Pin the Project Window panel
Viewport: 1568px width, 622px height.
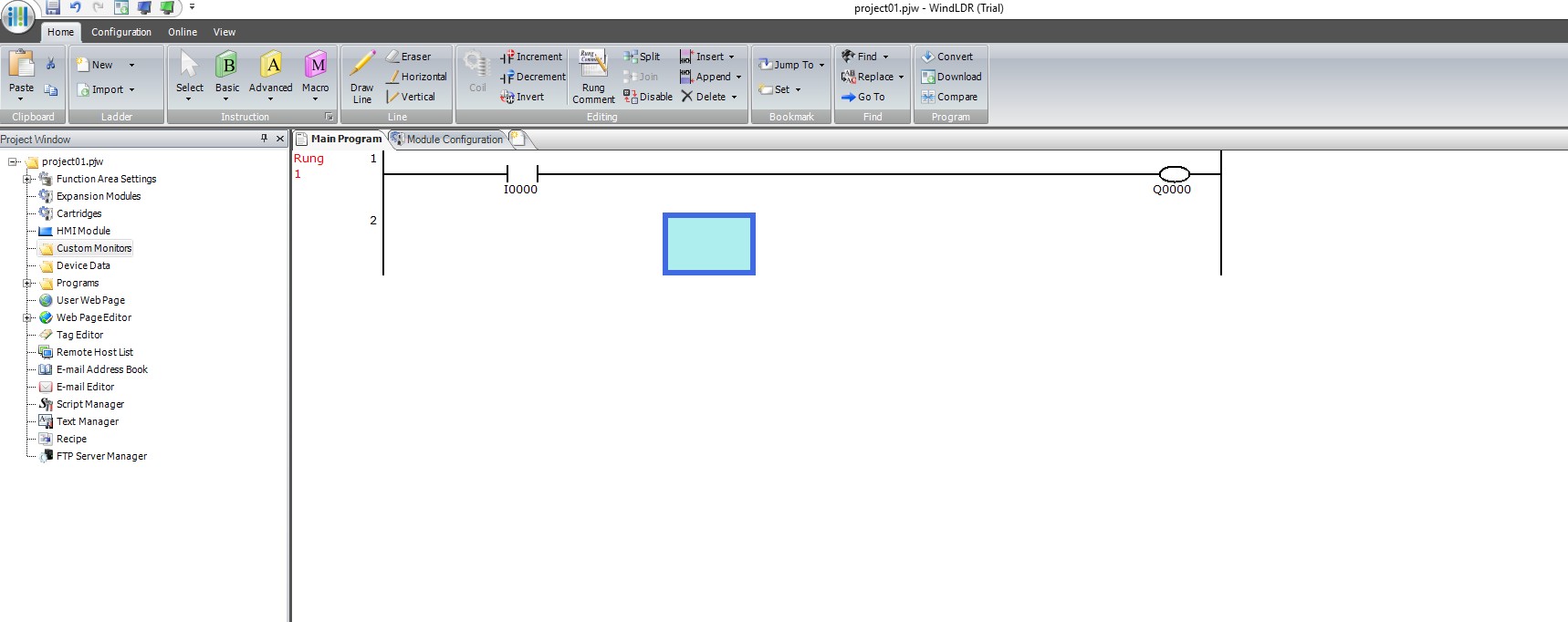[264, 139]
